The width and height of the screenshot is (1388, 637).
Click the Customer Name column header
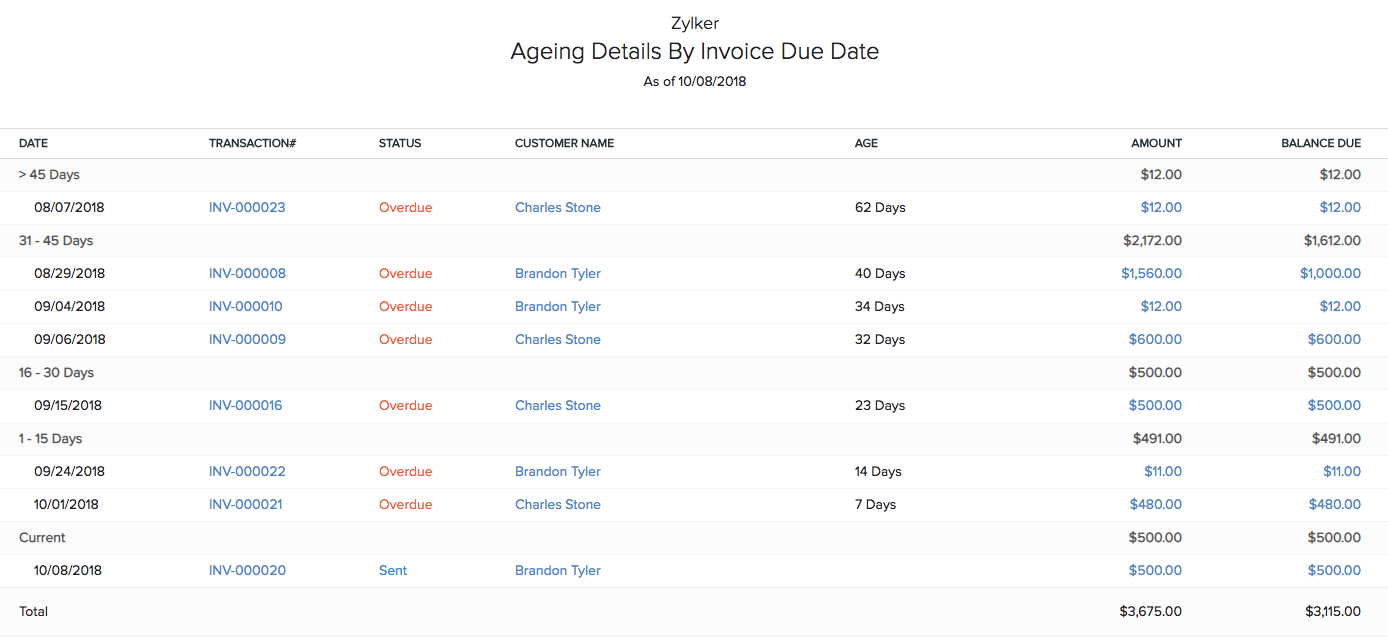(x=564, y=144)
